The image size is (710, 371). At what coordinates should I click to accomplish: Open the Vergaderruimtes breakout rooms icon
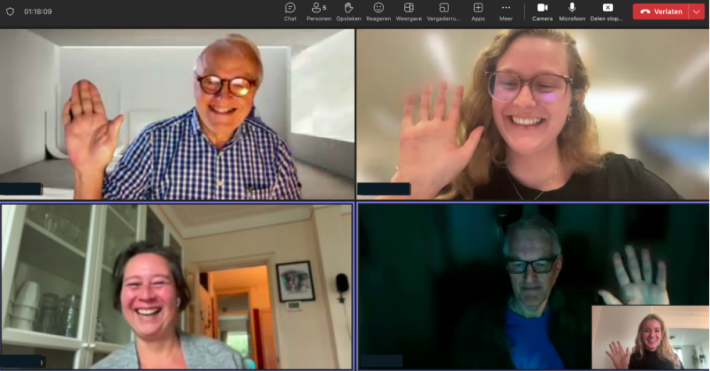click(x=443, y=12)
